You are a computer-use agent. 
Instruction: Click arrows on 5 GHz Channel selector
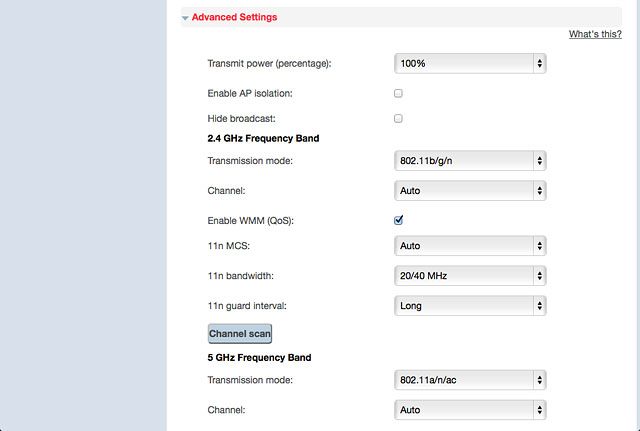tap(540, 410)
